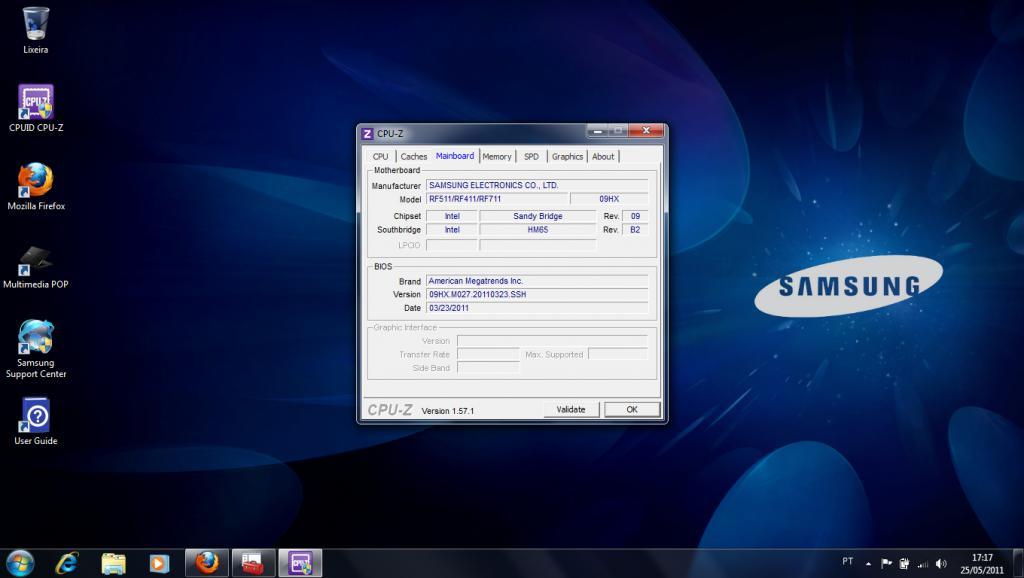Click the Southbridge Intel vendor value

[452, 230]
